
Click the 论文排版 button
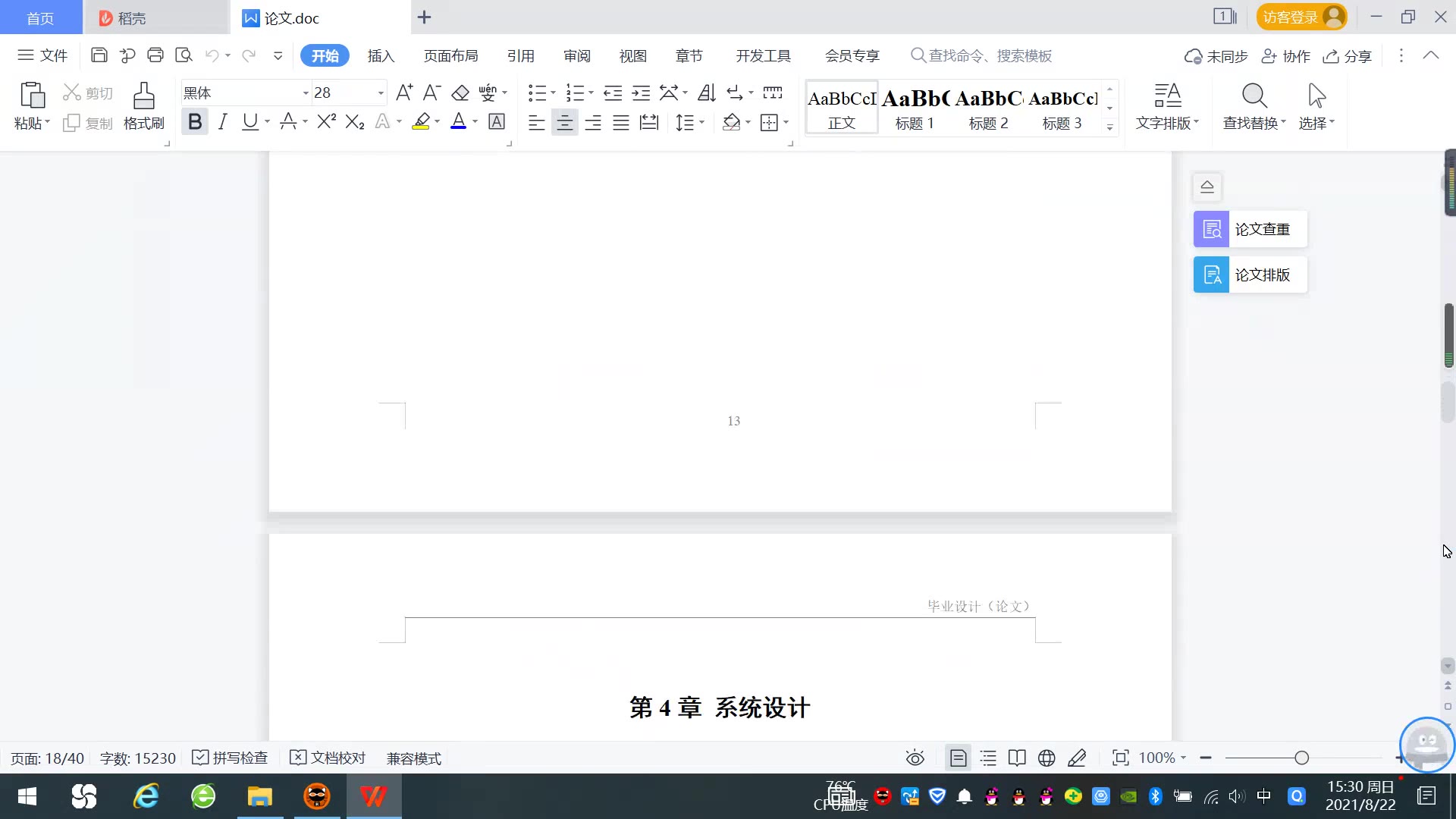point(1250,275)
